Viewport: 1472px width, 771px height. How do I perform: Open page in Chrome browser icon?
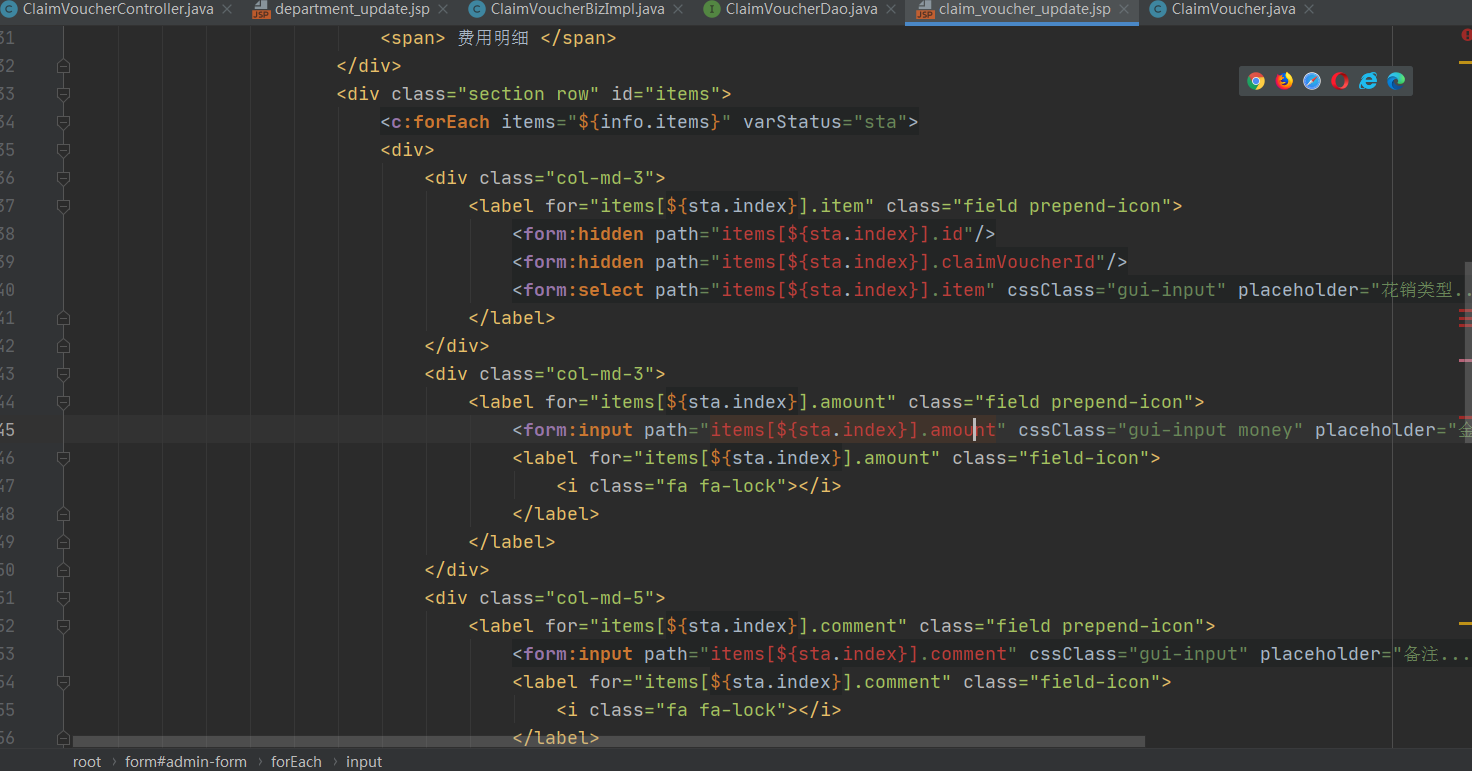click(1256, 81)
